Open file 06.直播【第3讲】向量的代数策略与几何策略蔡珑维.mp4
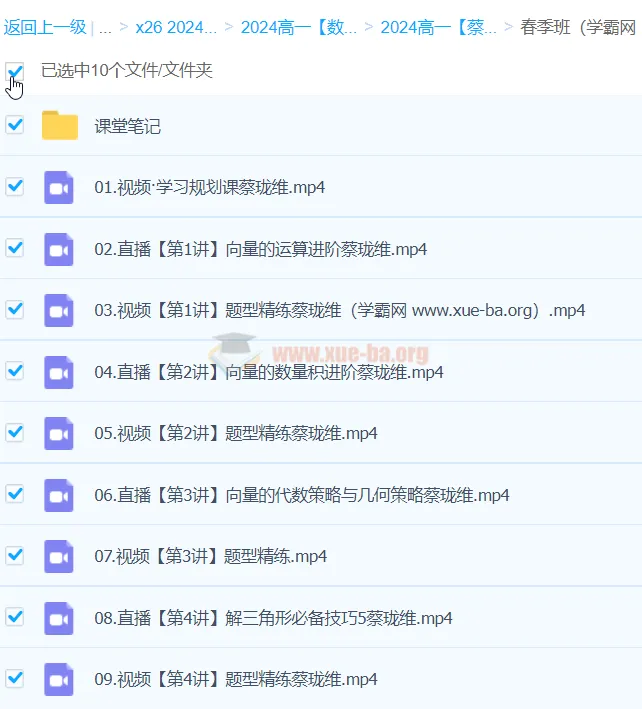Image resolution: width=642 pixels, height=709 pixels. (x=302, y=495)
